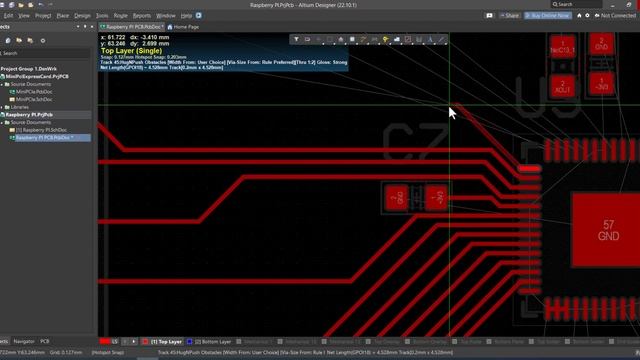Collapse Source Documents under MiniPciExpressCard

(x=2, y=84)
